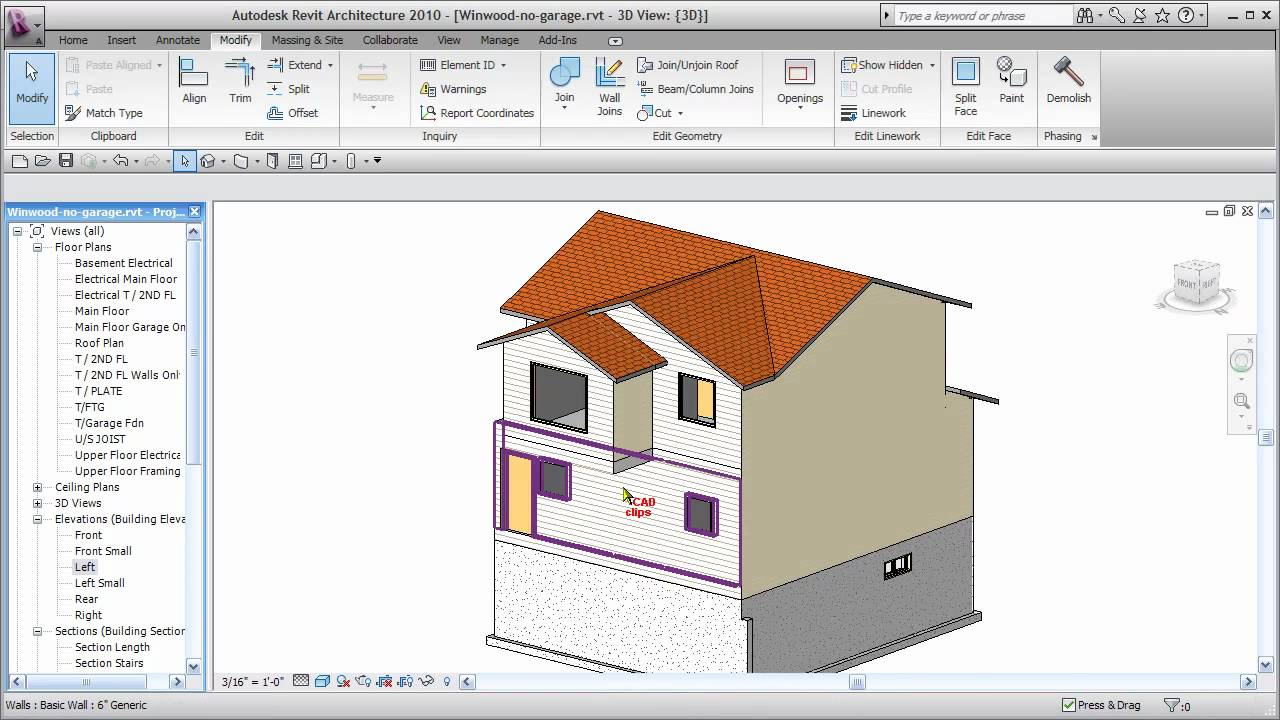
Task: Open the Massing & Site tab
Action: (307, 40)
